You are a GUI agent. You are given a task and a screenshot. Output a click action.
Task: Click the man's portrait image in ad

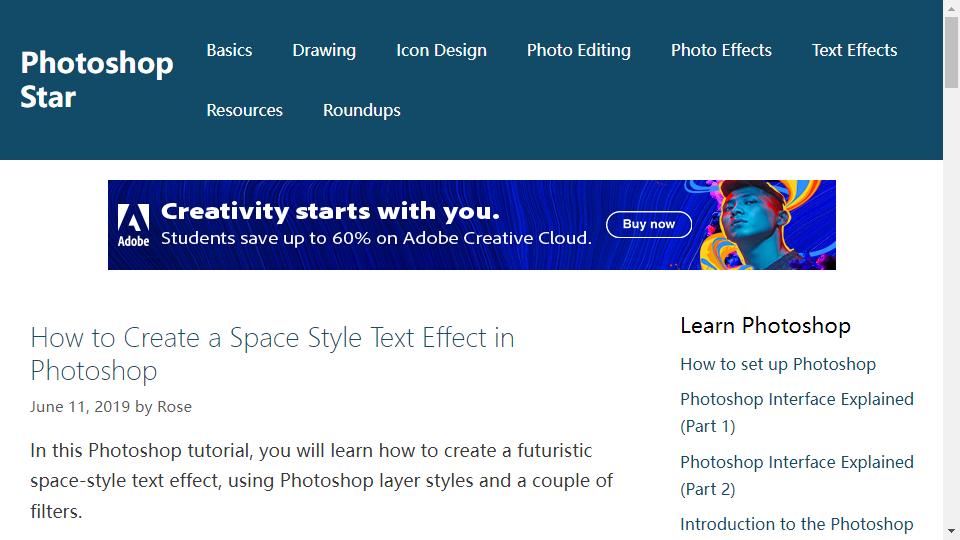click(x=759, y=225)
